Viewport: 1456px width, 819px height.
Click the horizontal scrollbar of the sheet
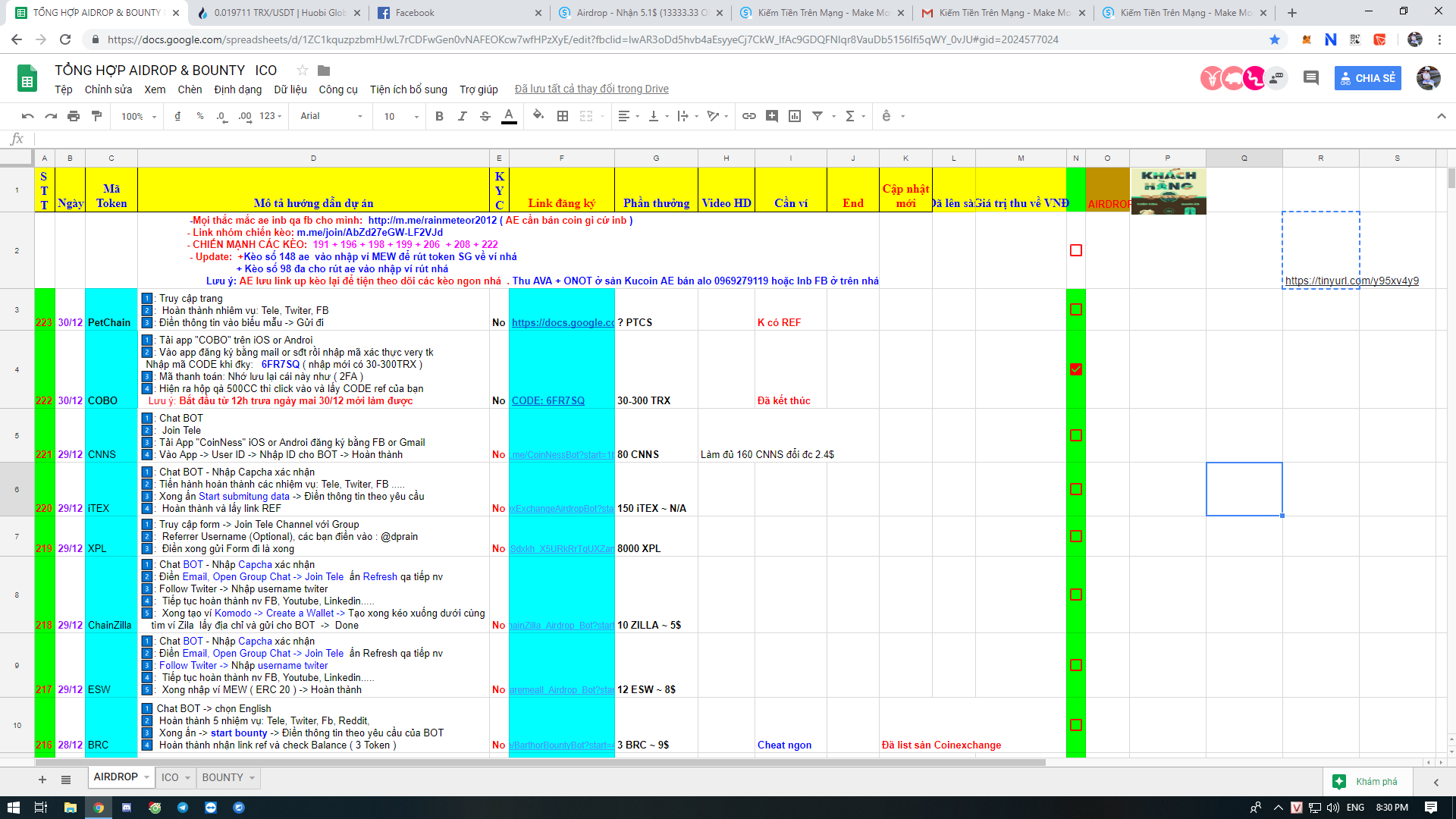point(540,762)
